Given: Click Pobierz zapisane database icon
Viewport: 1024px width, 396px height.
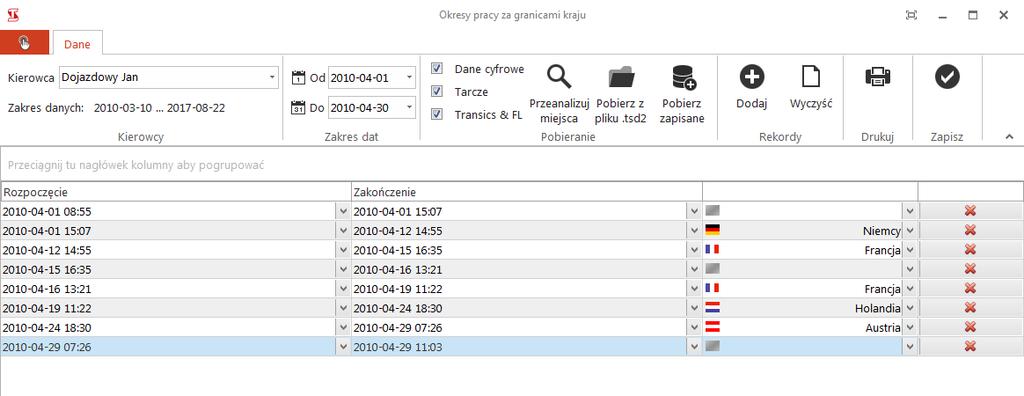Looking at the screenshot, I should (x=684, y=77).
